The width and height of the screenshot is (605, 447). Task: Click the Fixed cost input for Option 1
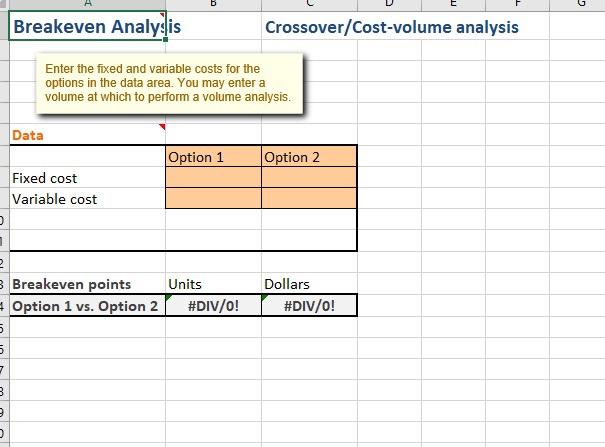213,177
